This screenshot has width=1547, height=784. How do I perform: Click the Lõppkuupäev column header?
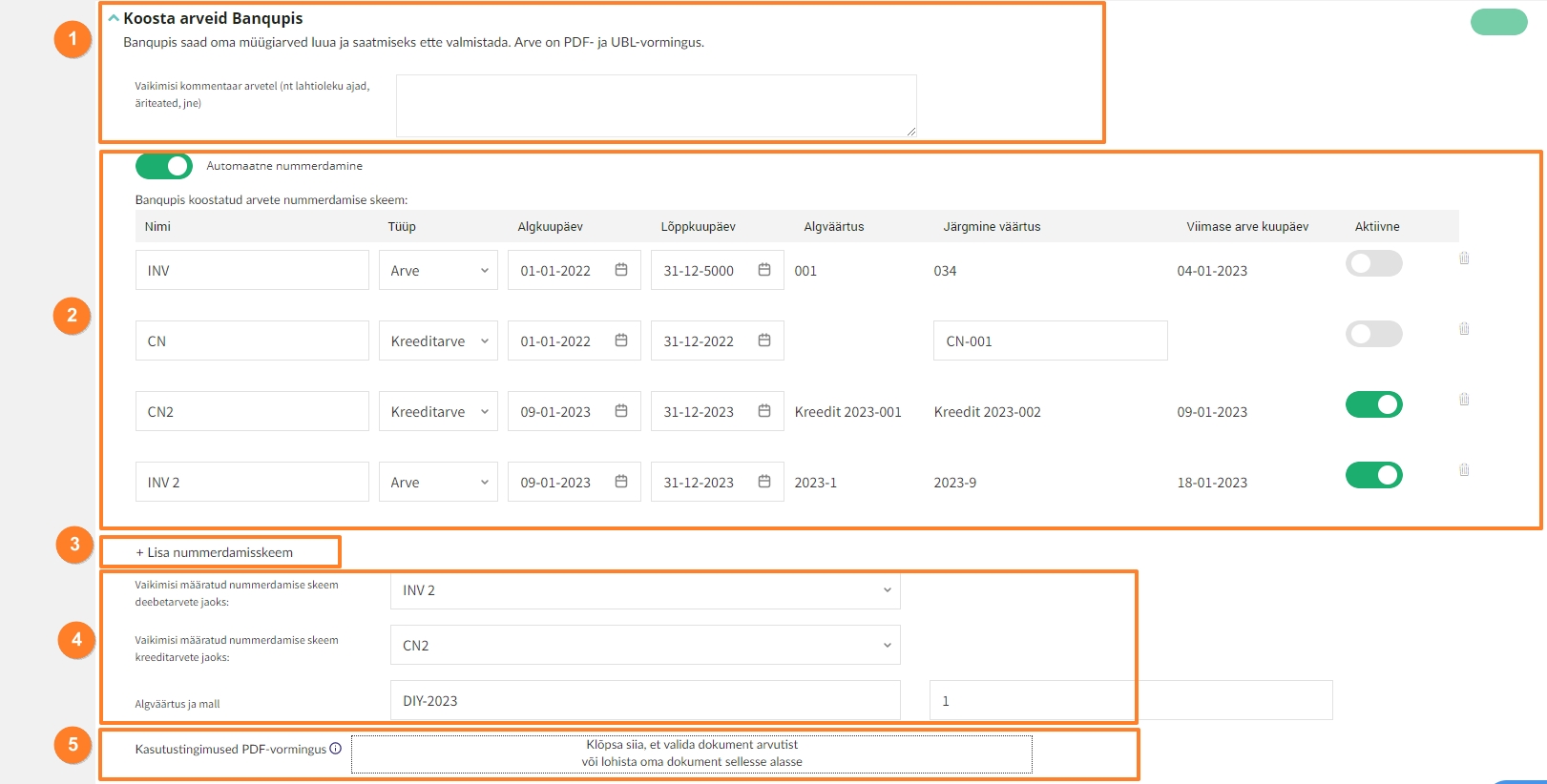698,226
